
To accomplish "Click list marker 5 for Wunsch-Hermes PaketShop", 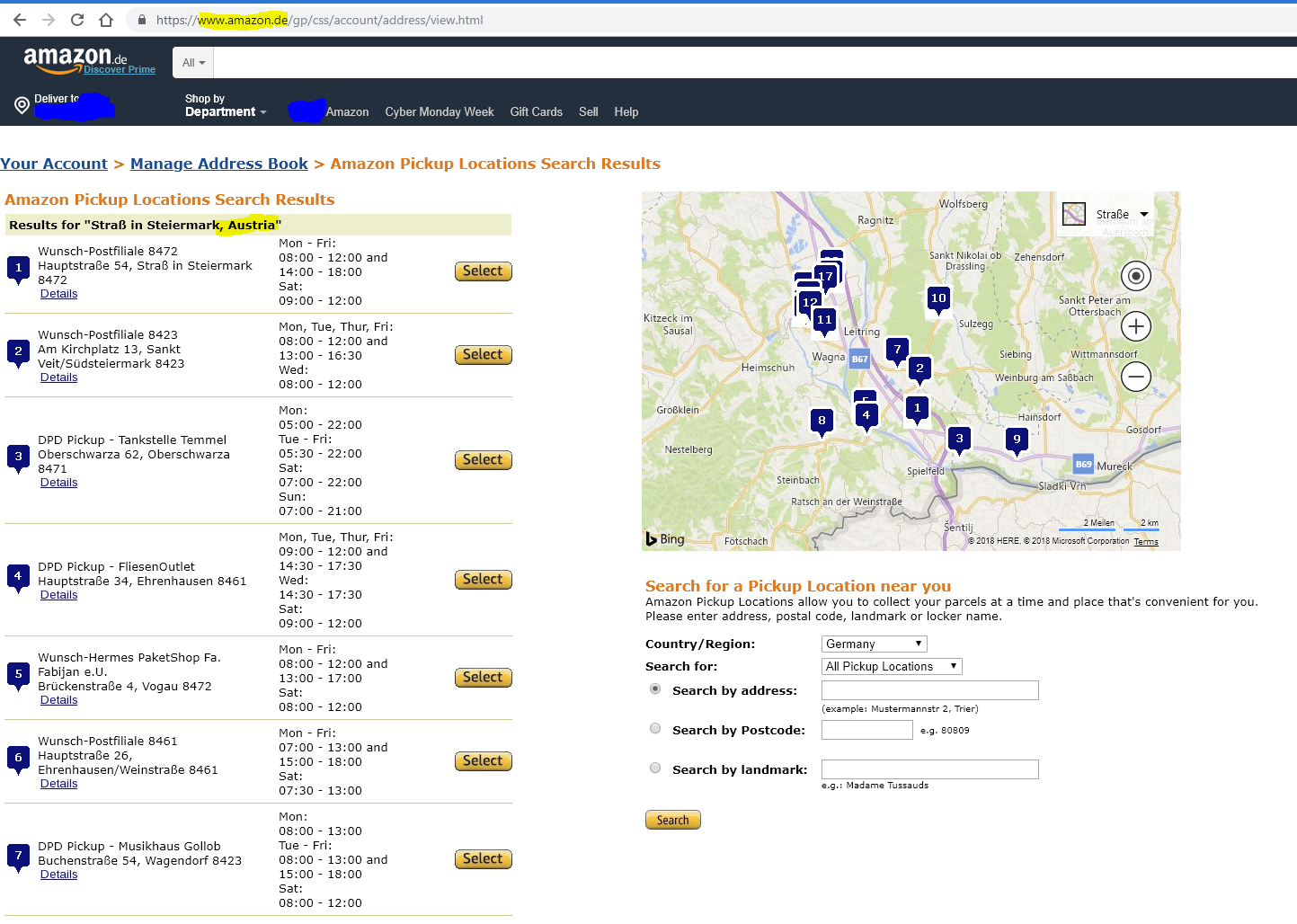I will pos(18,676).
